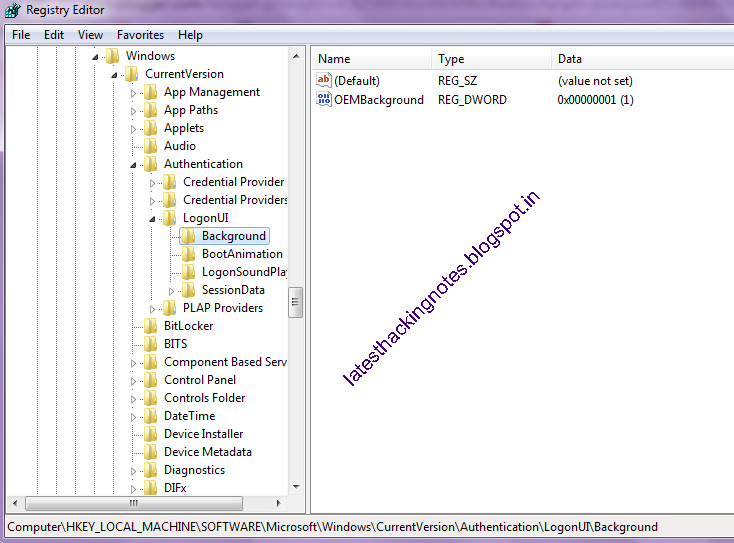Sort values by Type column header

(x=492, y=59)
